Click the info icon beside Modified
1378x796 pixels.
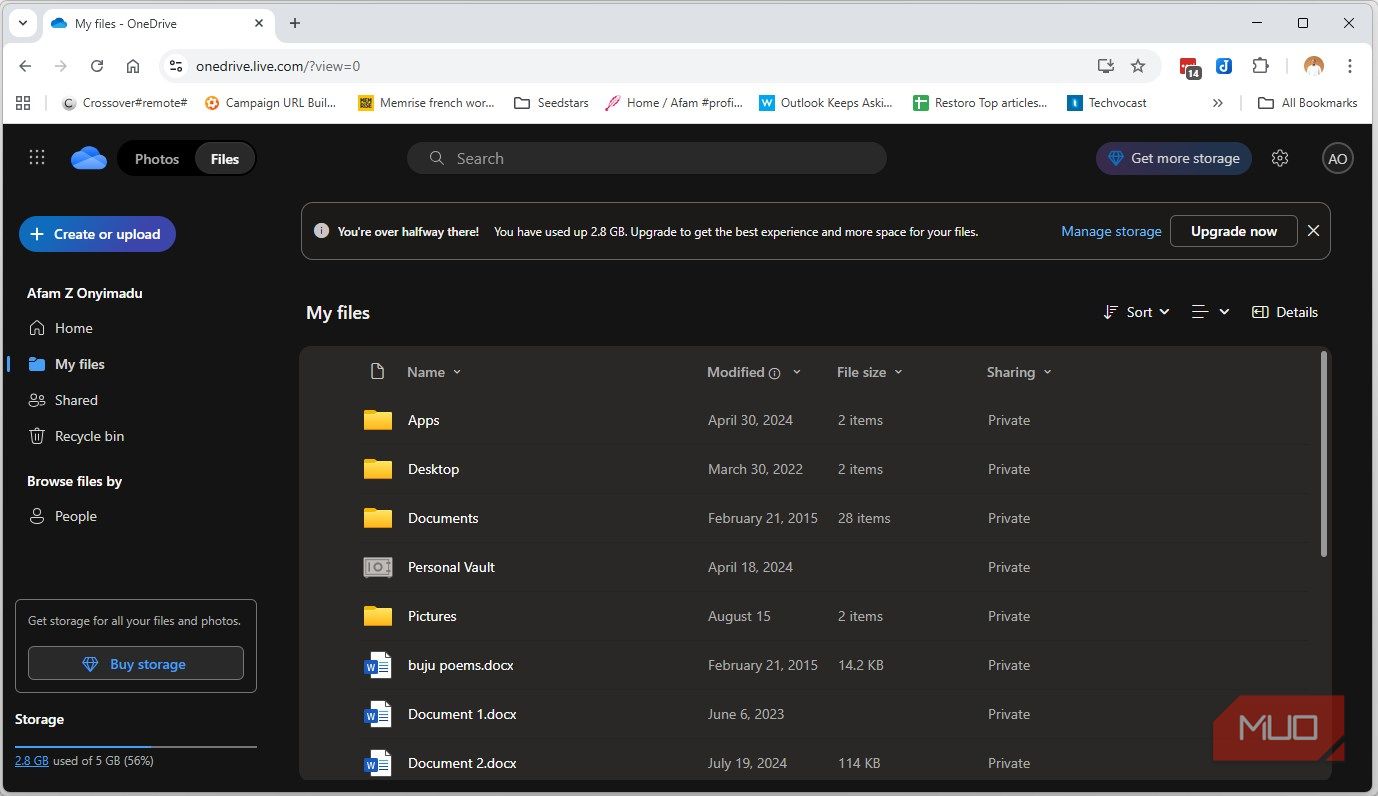(x=774, y=373)
